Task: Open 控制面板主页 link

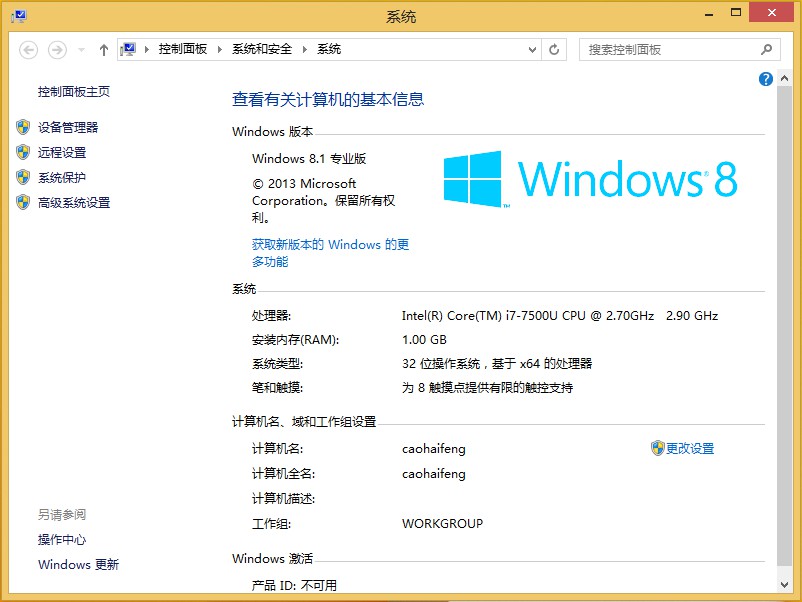Action: click(x=74, y=92)
